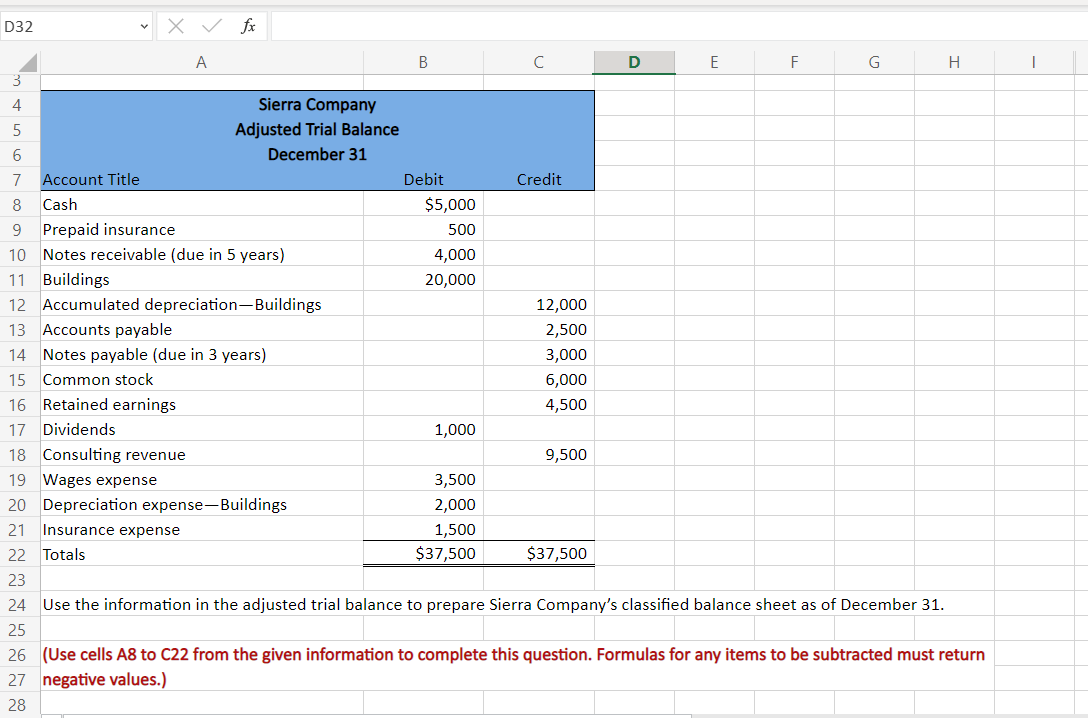Image resolution: width=1088 pixels, height=718 pixels.
Task: Click the Cash debit cell $5,000
Action: [423, 205]
